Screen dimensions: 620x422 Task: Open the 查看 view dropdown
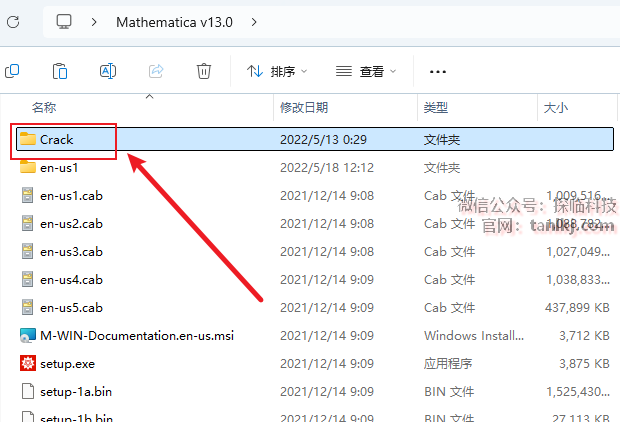pos(366,71)
